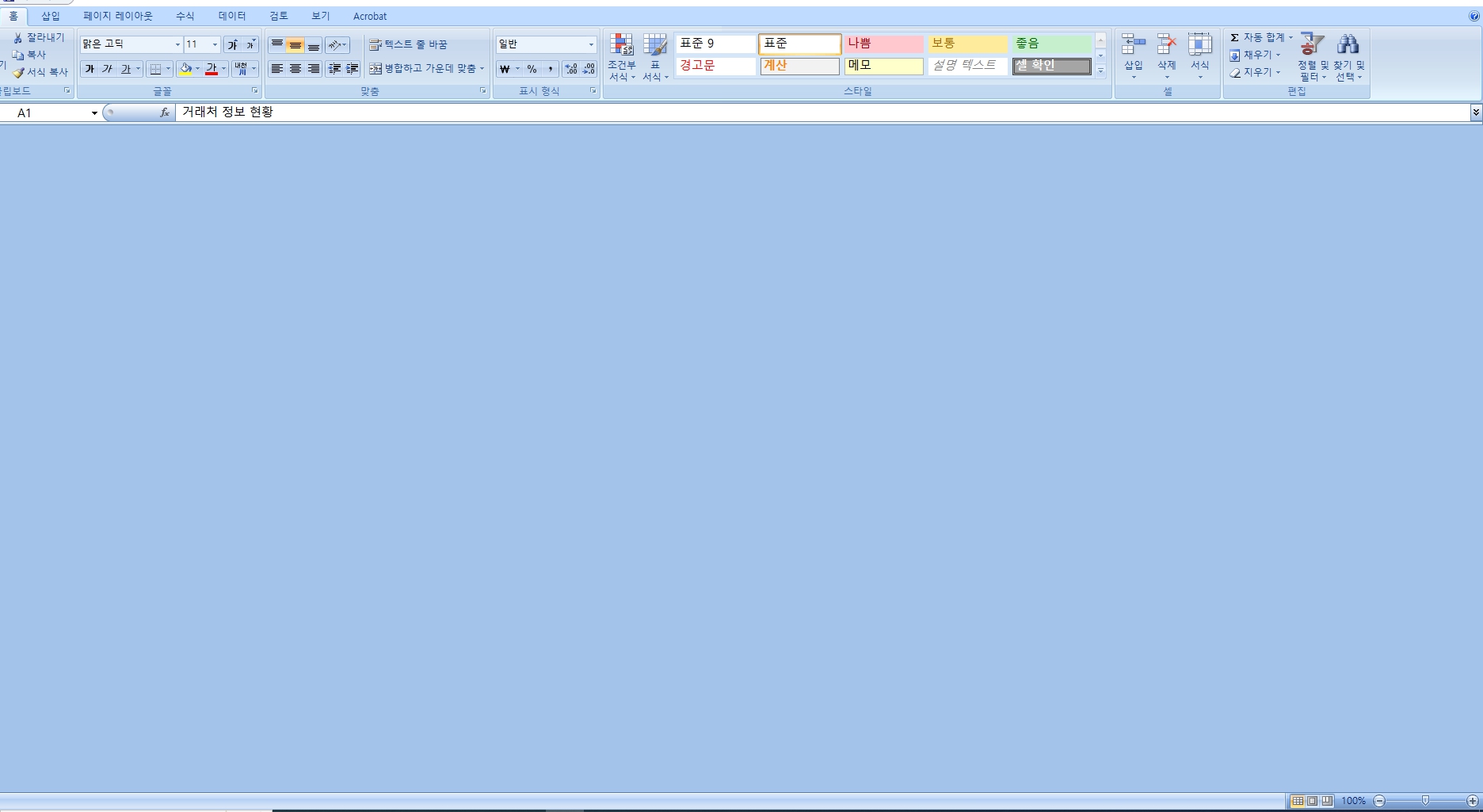Apply the 나쁨 cell style
This screenshot has height=812, width=1483.
(x=883, y=44)
